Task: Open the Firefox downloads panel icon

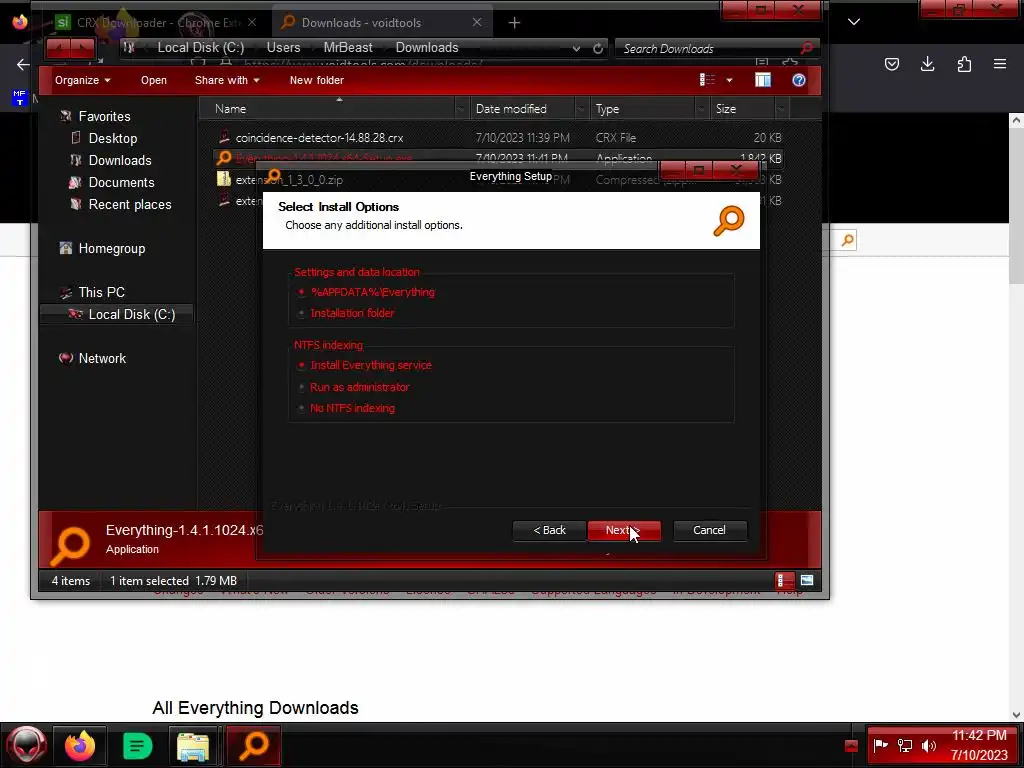Action: click(x=927, y=64)
